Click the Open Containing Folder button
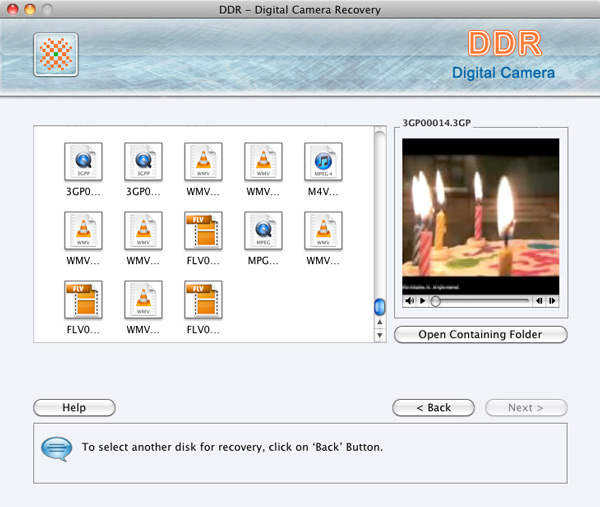Image resolution: width=600 pixels, height=507 pixels. tap(481, 334)
